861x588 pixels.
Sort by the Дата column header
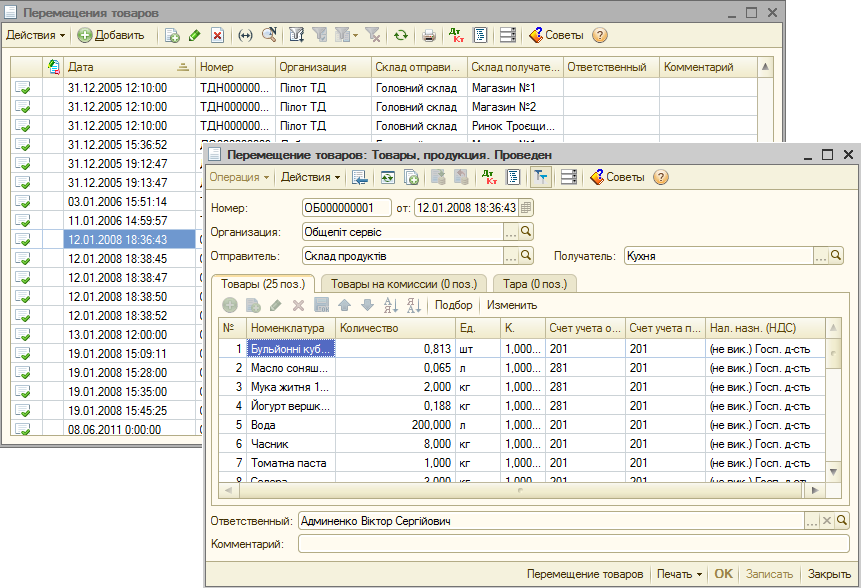click(x=129, y=67)
